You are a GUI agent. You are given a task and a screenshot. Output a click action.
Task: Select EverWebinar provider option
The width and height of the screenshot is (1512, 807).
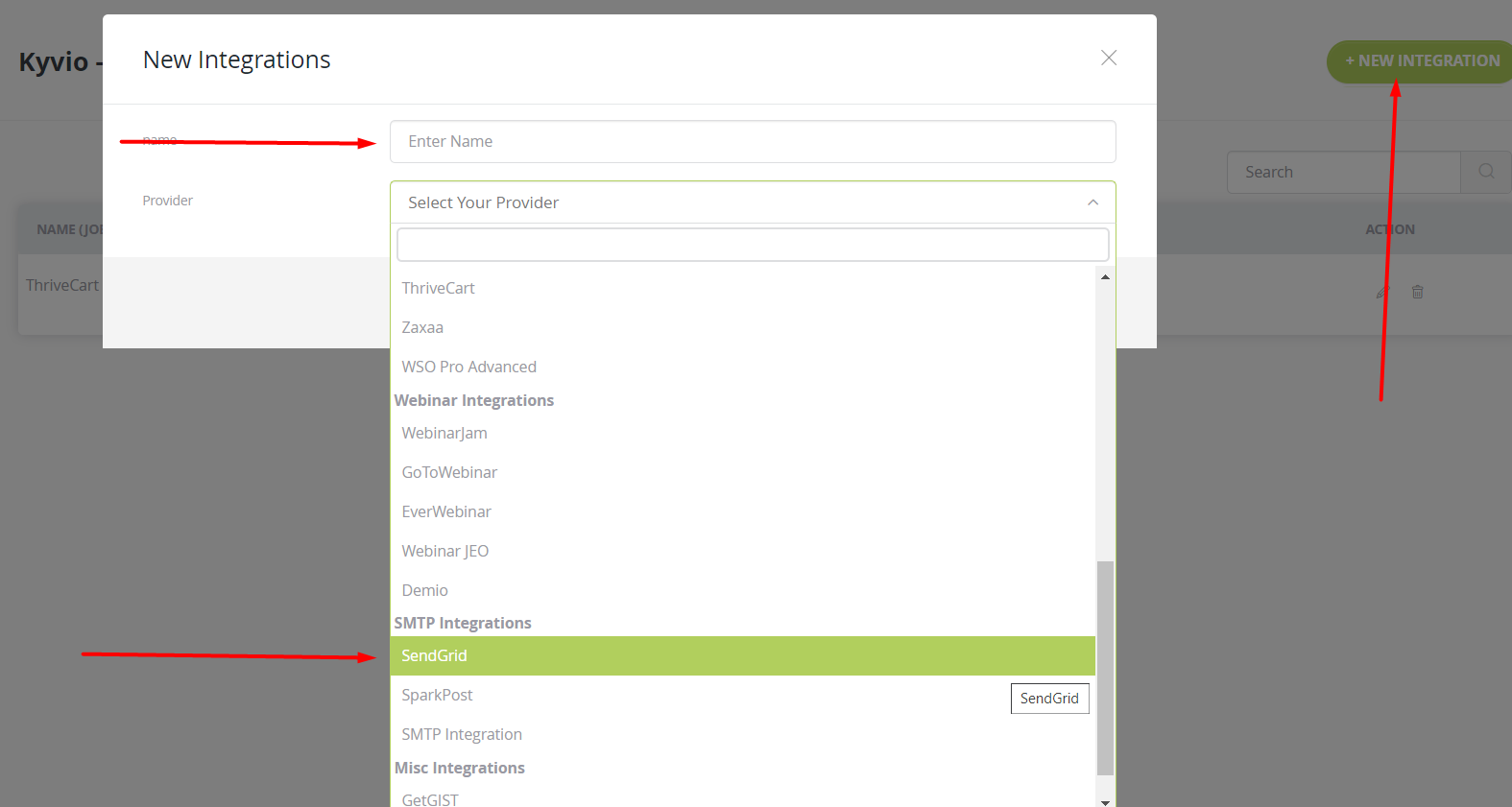[743, 511]
